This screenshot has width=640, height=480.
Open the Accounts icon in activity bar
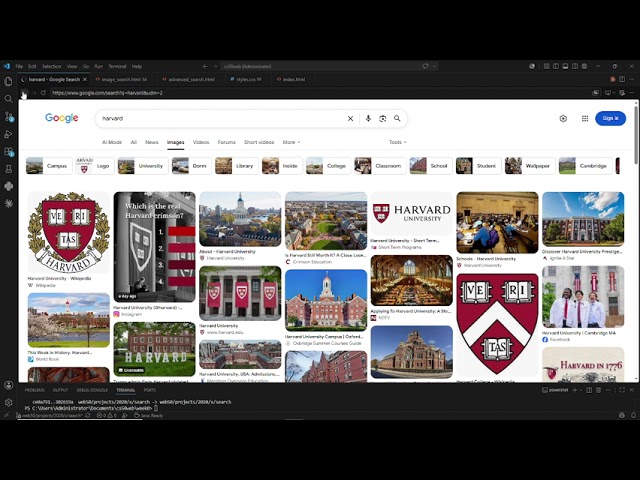tap(8, 385)
